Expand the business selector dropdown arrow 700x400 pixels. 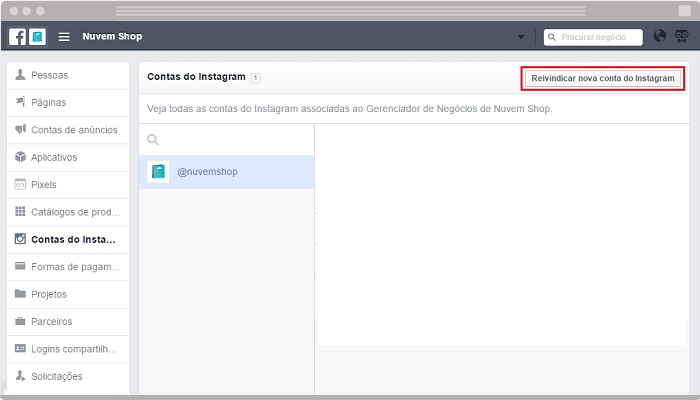click(x=521, y=37)
